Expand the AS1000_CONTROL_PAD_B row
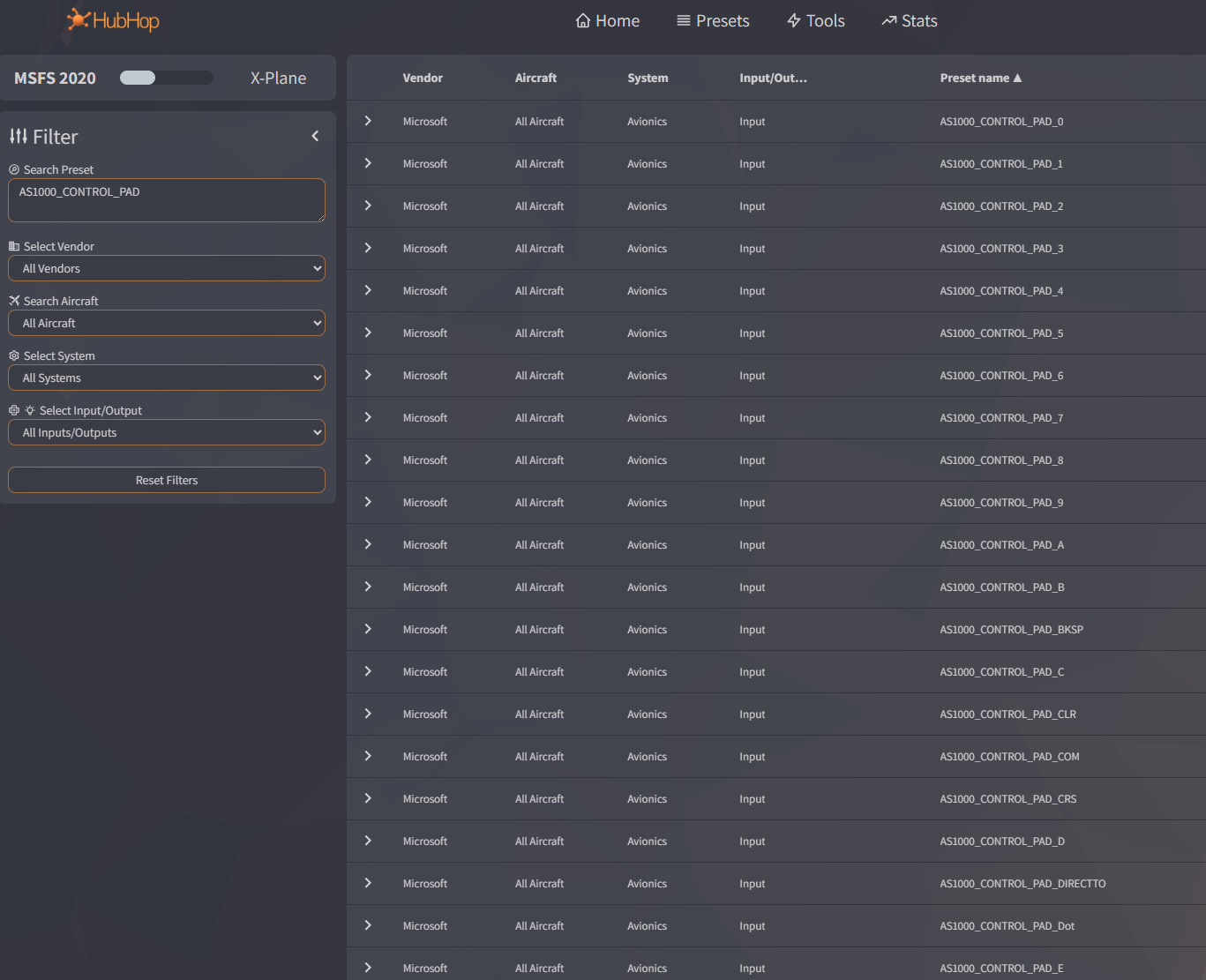Screen dimensions: 1206x980 pyautogui.click(x=368, y=587)
